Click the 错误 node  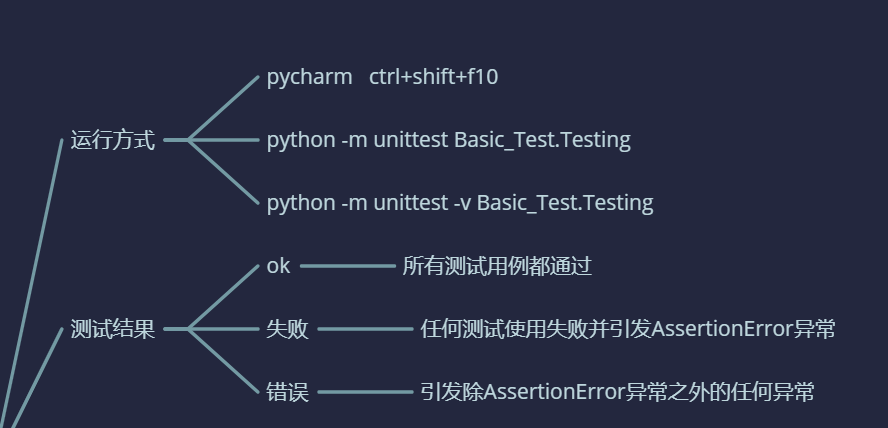[287, 392]
